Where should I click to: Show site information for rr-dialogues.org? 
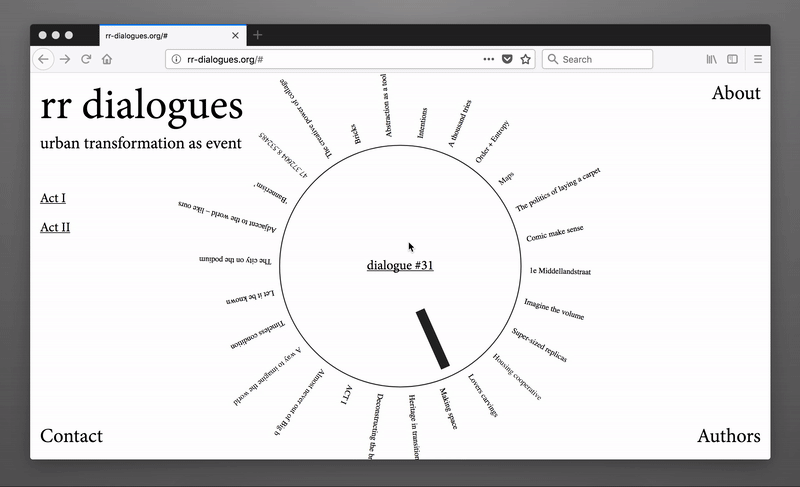tap(176, 60)
